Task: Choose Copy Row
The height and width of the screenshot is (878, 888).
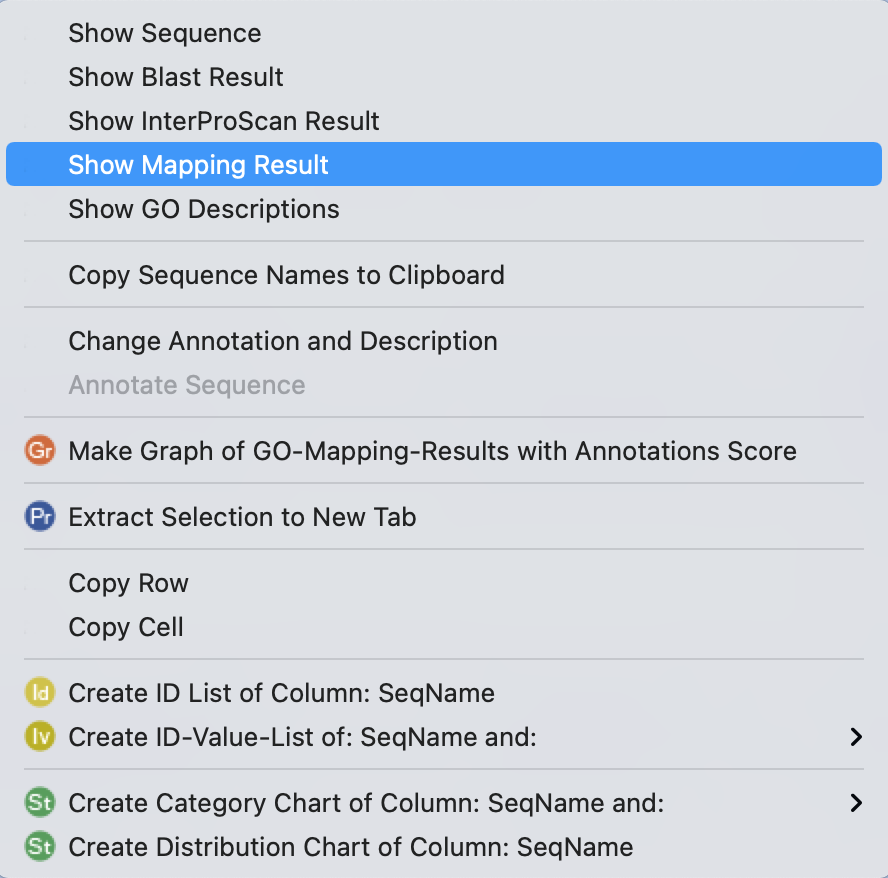Action: coord(128,583)
